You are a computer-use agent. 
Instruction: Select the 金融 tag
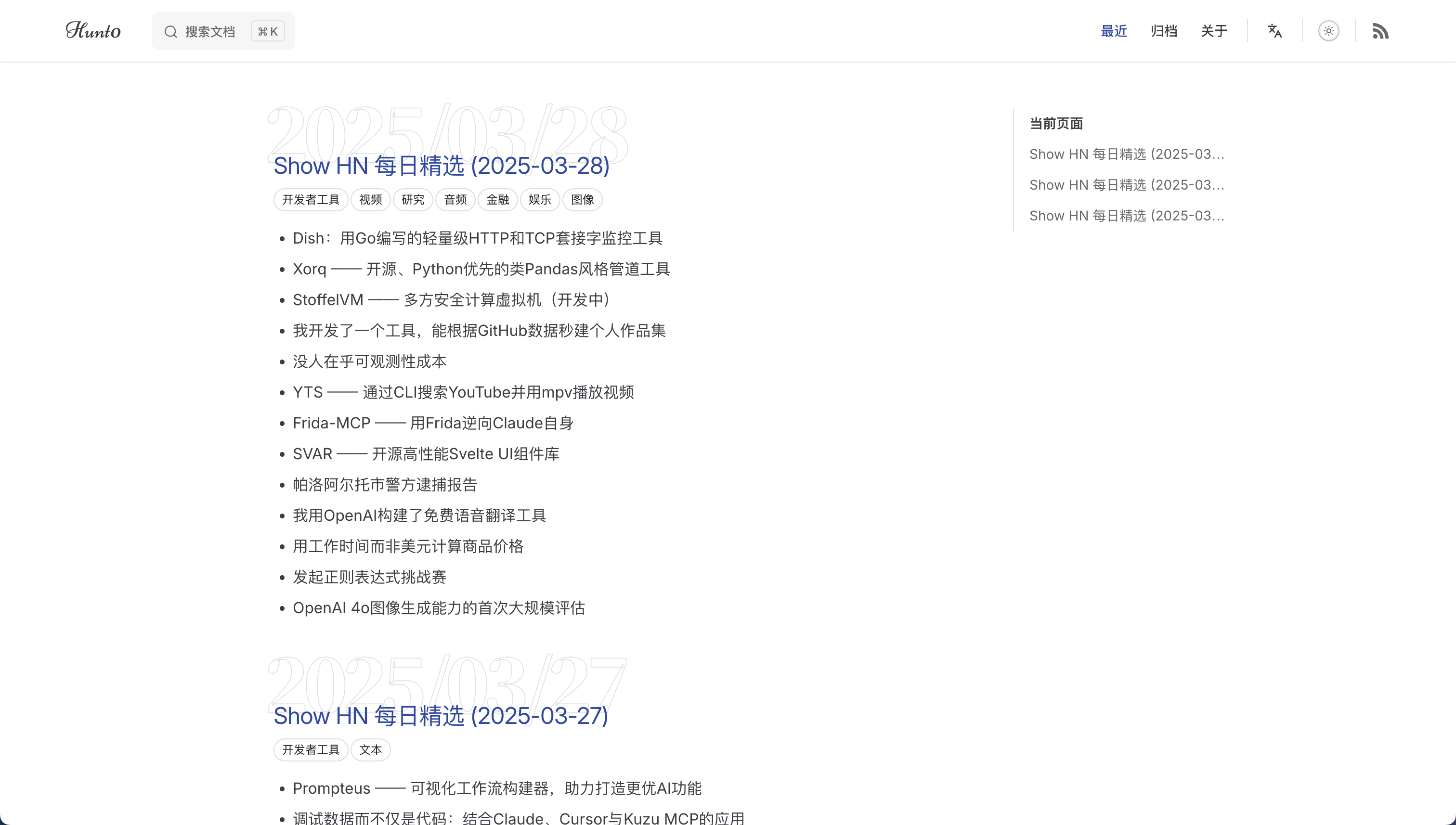(x=498, y=199)
